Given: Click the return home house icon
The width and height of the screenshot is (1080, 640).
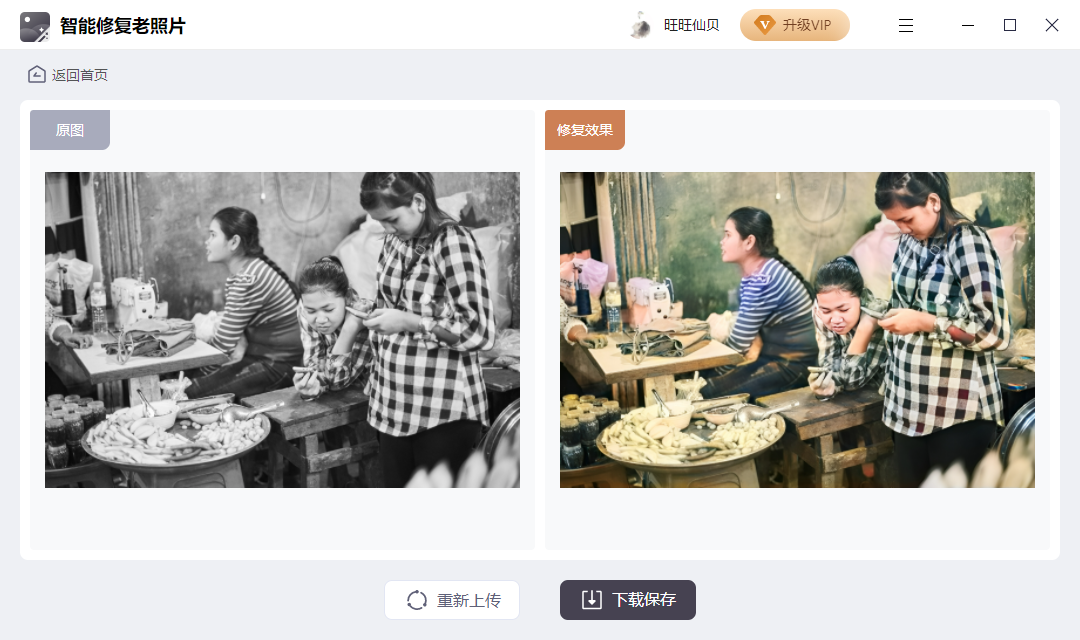Looking at the screenshot, I should (x=37, y=74).
